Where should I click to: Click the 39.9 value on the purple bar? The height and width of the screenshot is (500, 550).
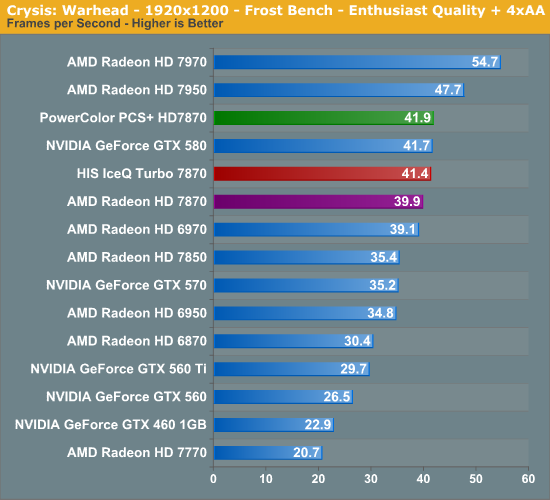(x=407, y=201)
